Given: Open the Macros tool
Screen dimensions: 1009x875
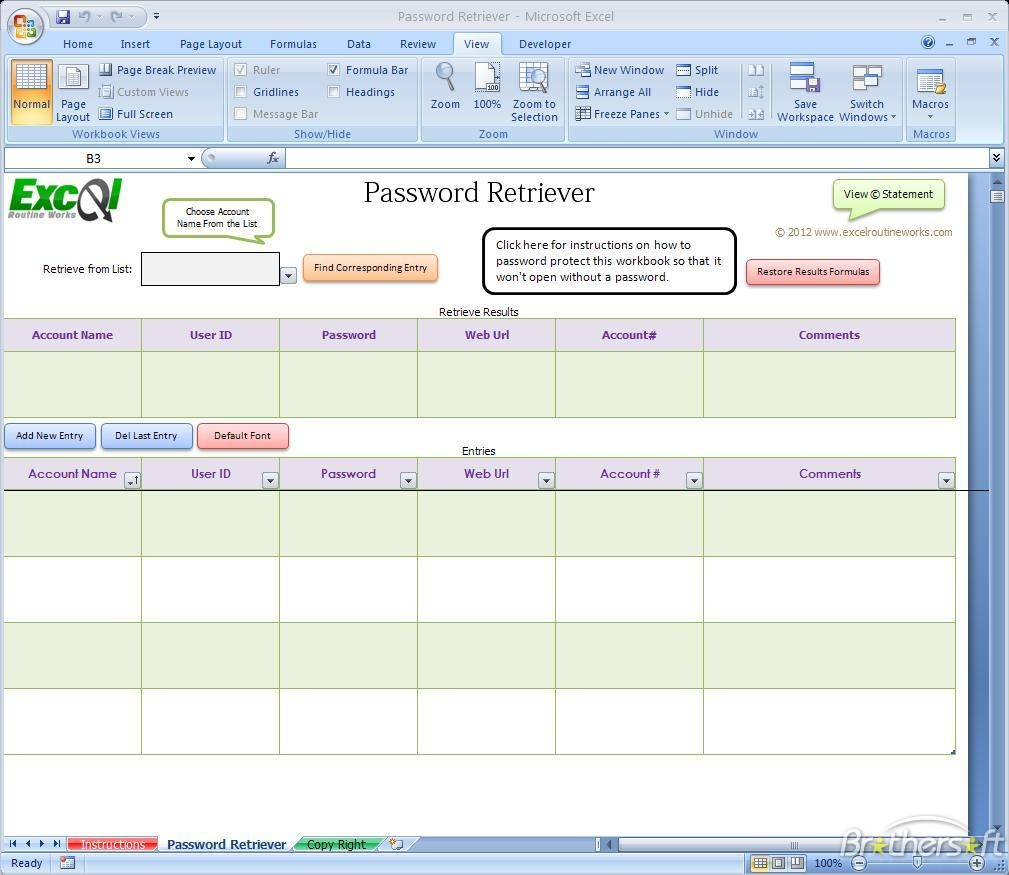Looking at the screenshot, I should pos(930,90).
